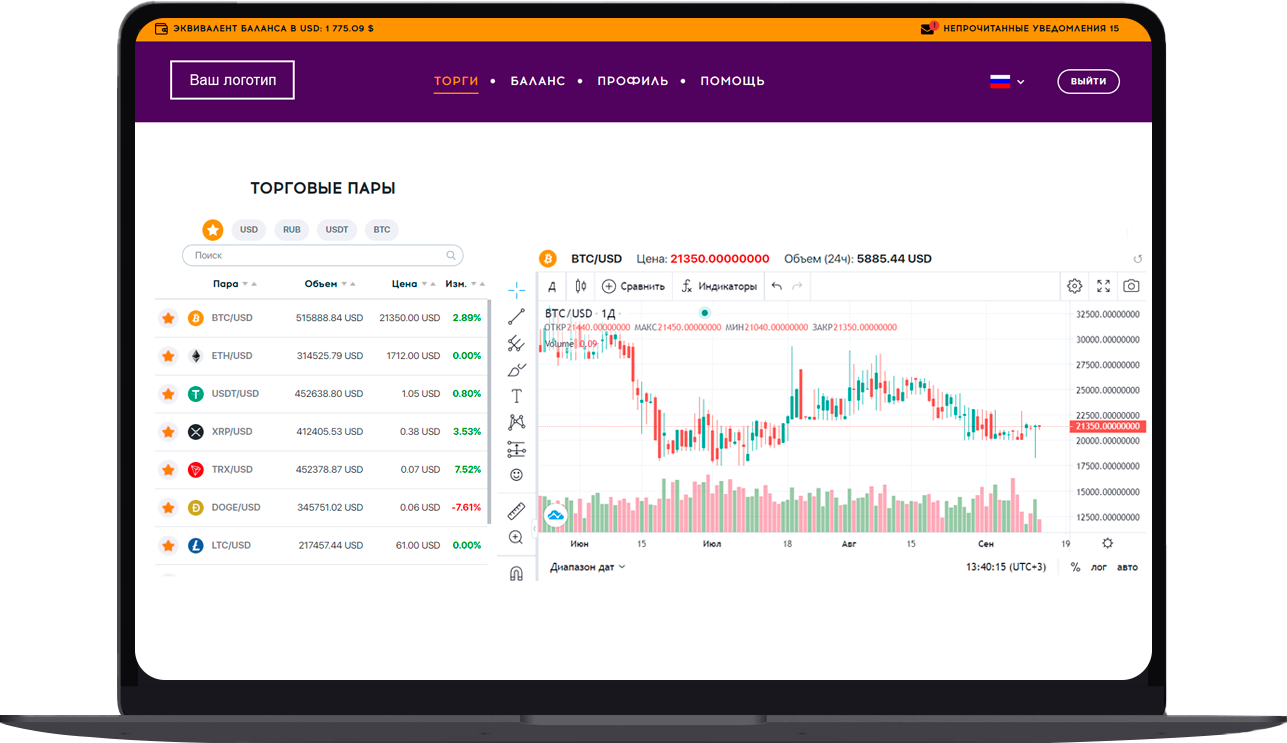Select the trend line drawing tool

tap(516, 317)
